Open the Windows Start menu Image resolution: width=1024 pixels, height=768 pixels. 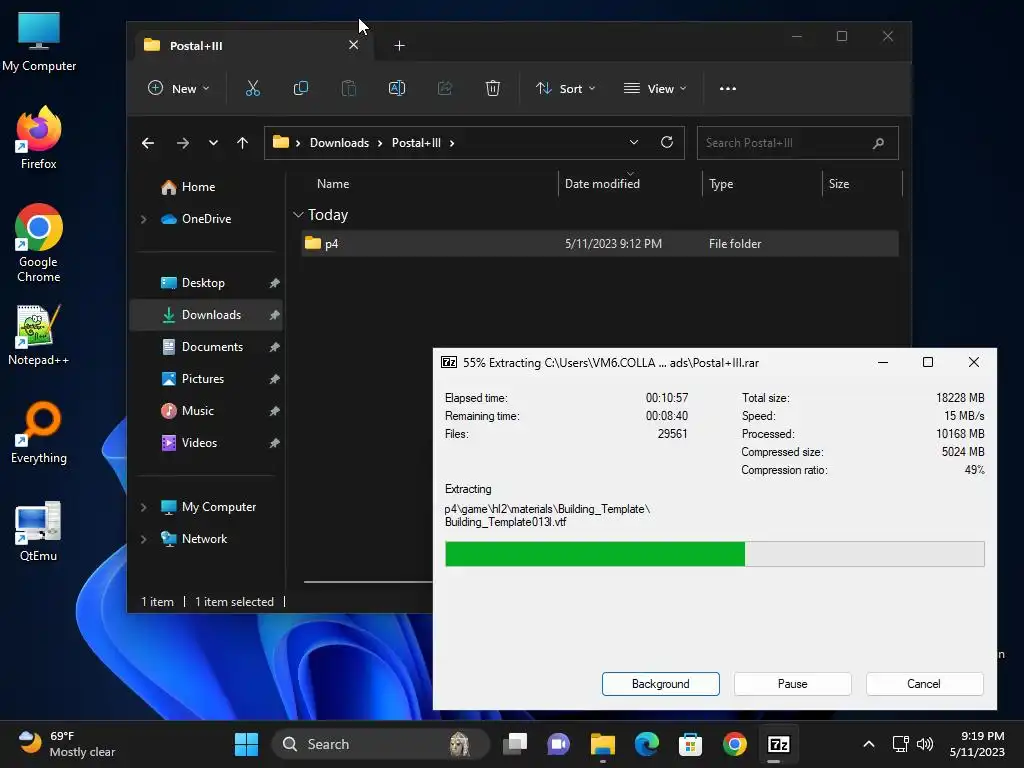tap(246, 744)
